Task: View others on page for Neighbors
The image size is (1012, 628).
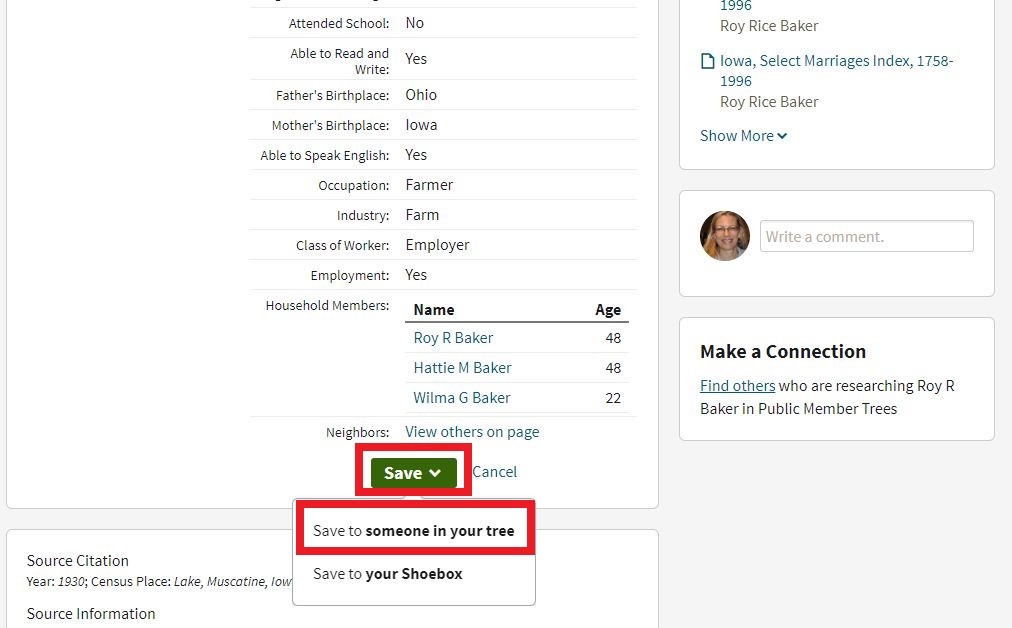Action: point(472,432)
